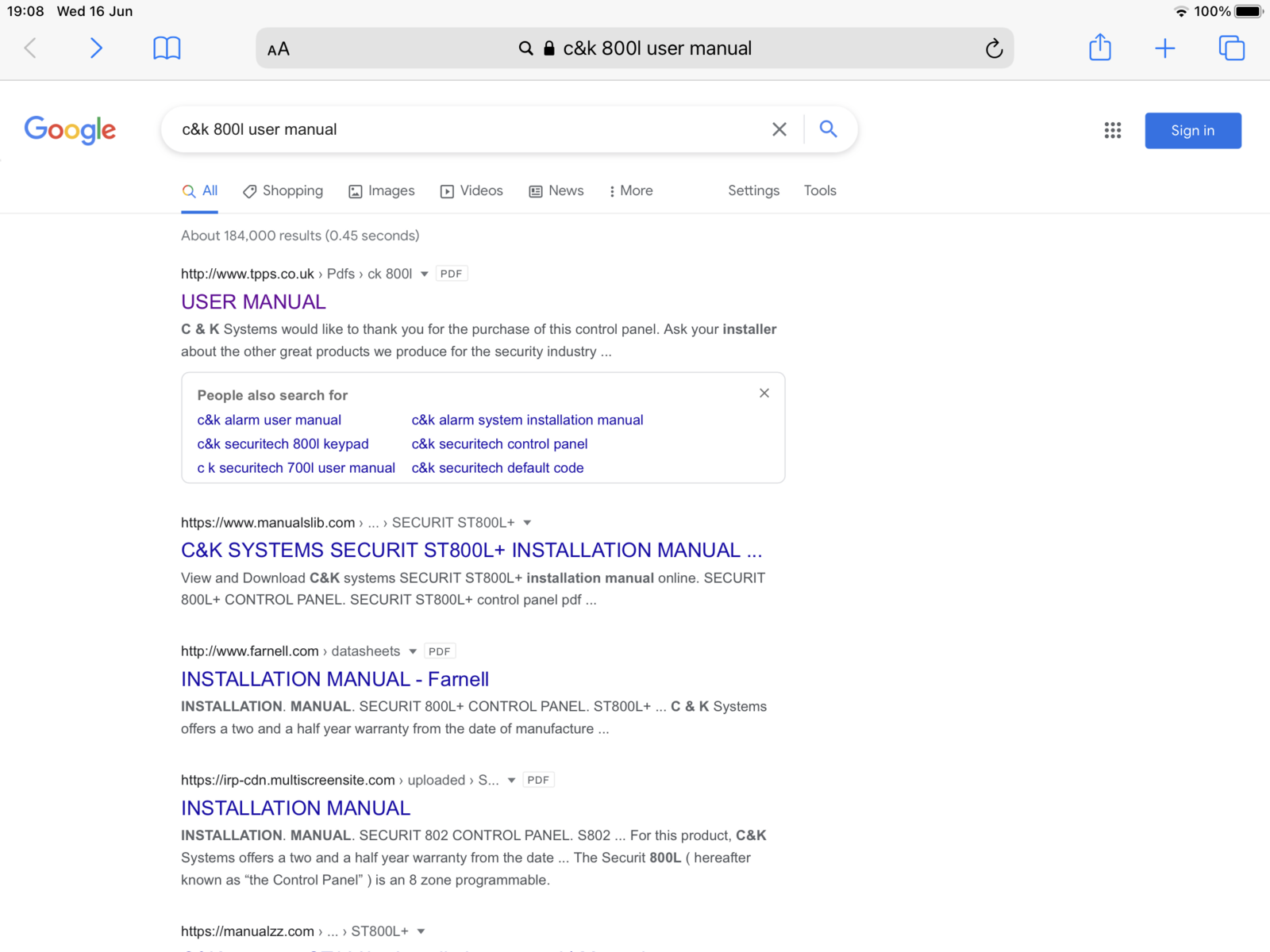Image resolution: width=1270 pixels, height=952 pixels.
Task: Click the Sign in button
Action: pos(1192,131)
